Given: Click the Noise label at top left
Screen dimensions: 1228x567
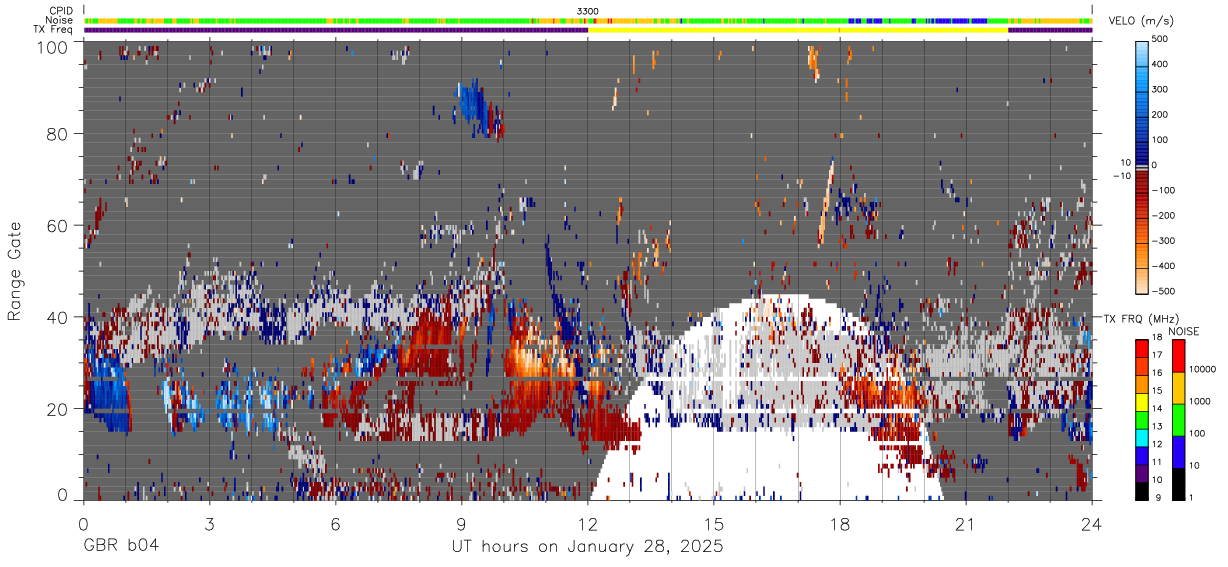Looking at the screenshot, I should point(60,20).
